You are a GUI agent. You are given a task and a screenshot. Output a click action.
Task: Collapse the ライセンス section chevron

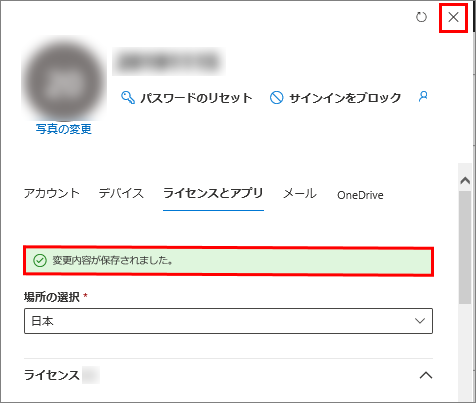(426, 375)
